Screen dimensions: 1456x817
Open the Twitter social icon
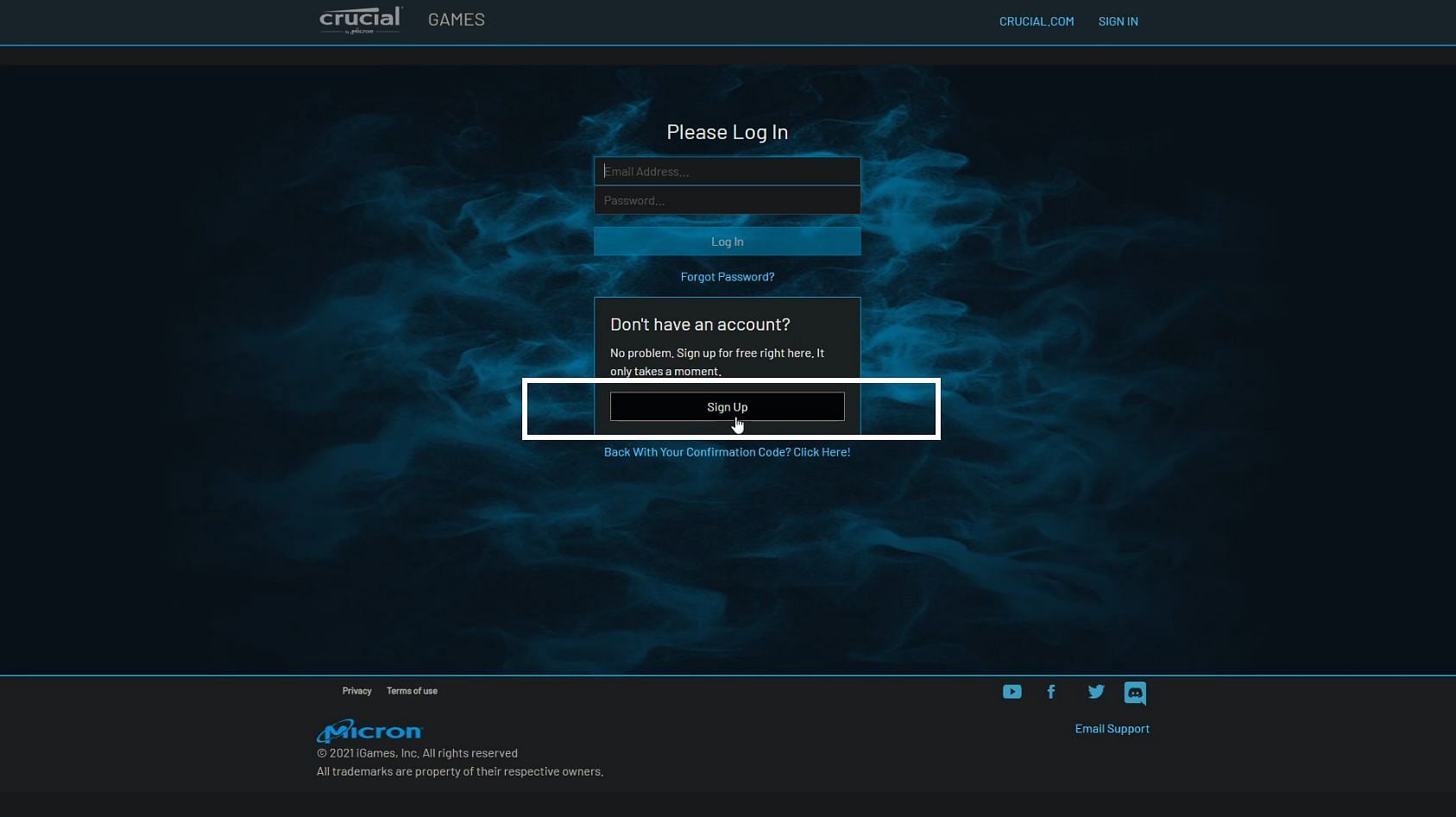pyautogui.click(x=1096, y=692)
